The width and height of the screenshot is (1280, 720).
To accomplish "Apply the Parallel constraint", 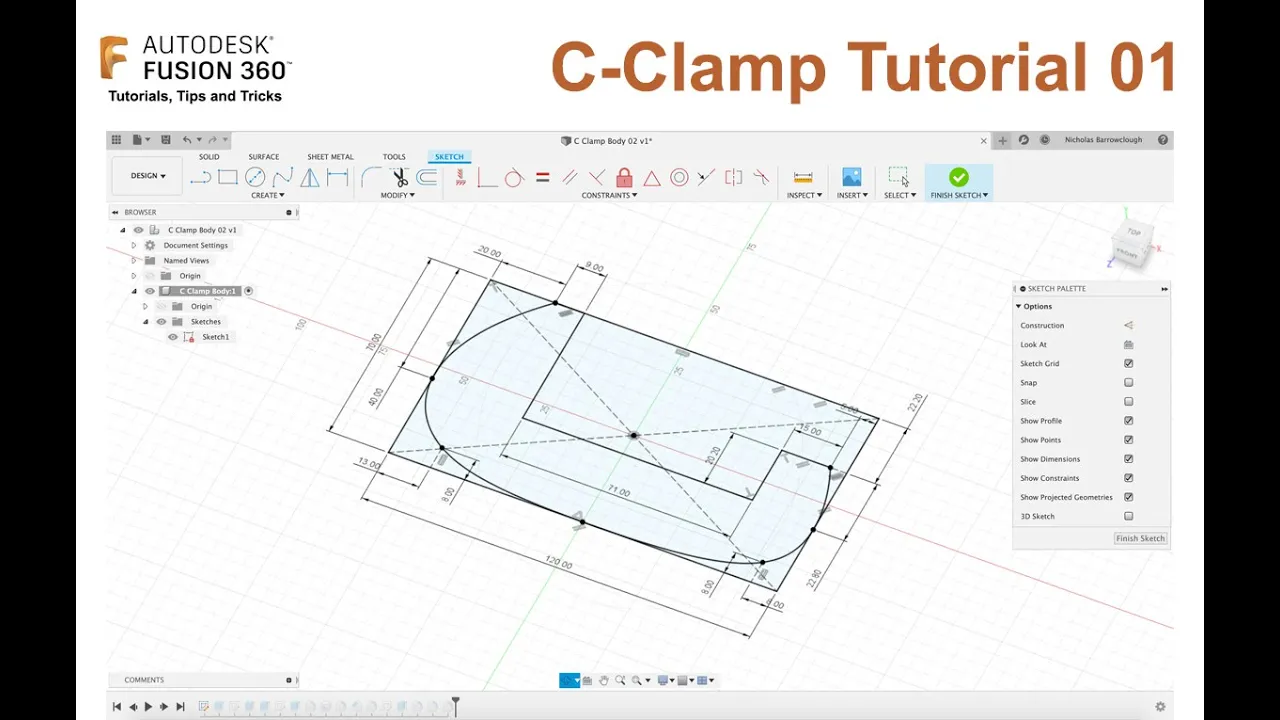I will coord(570,177).
